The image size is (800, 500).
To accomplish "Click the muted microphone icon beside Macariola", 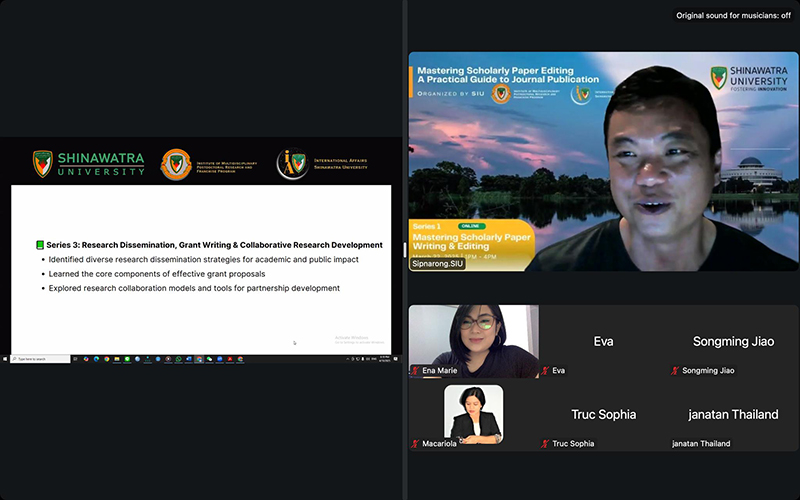I will tap(415, 443).
